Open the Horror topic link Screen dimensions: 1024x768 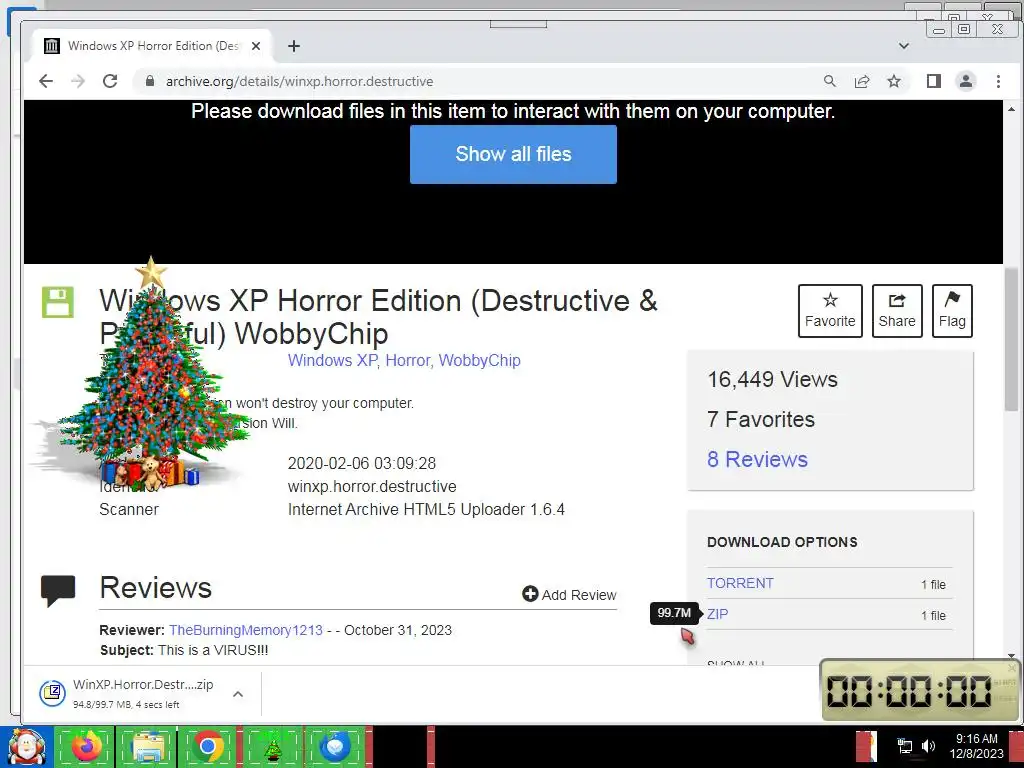click(x=408, y=360)
